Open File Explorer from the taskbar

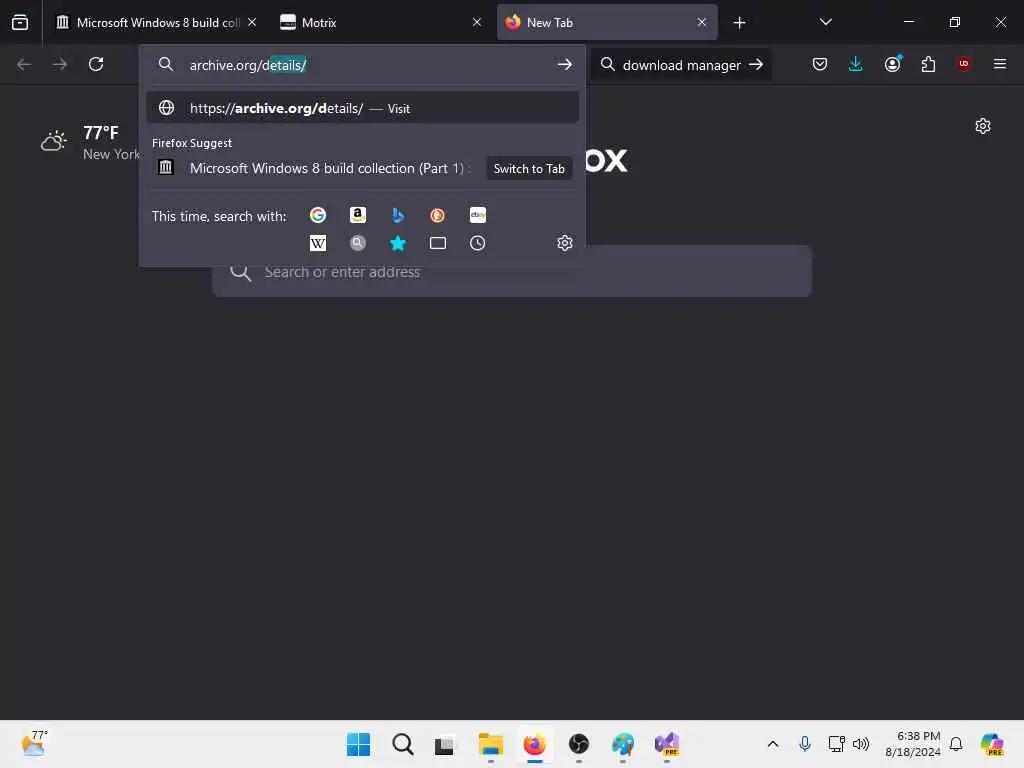pyautogui.click(x=490, y=744)
